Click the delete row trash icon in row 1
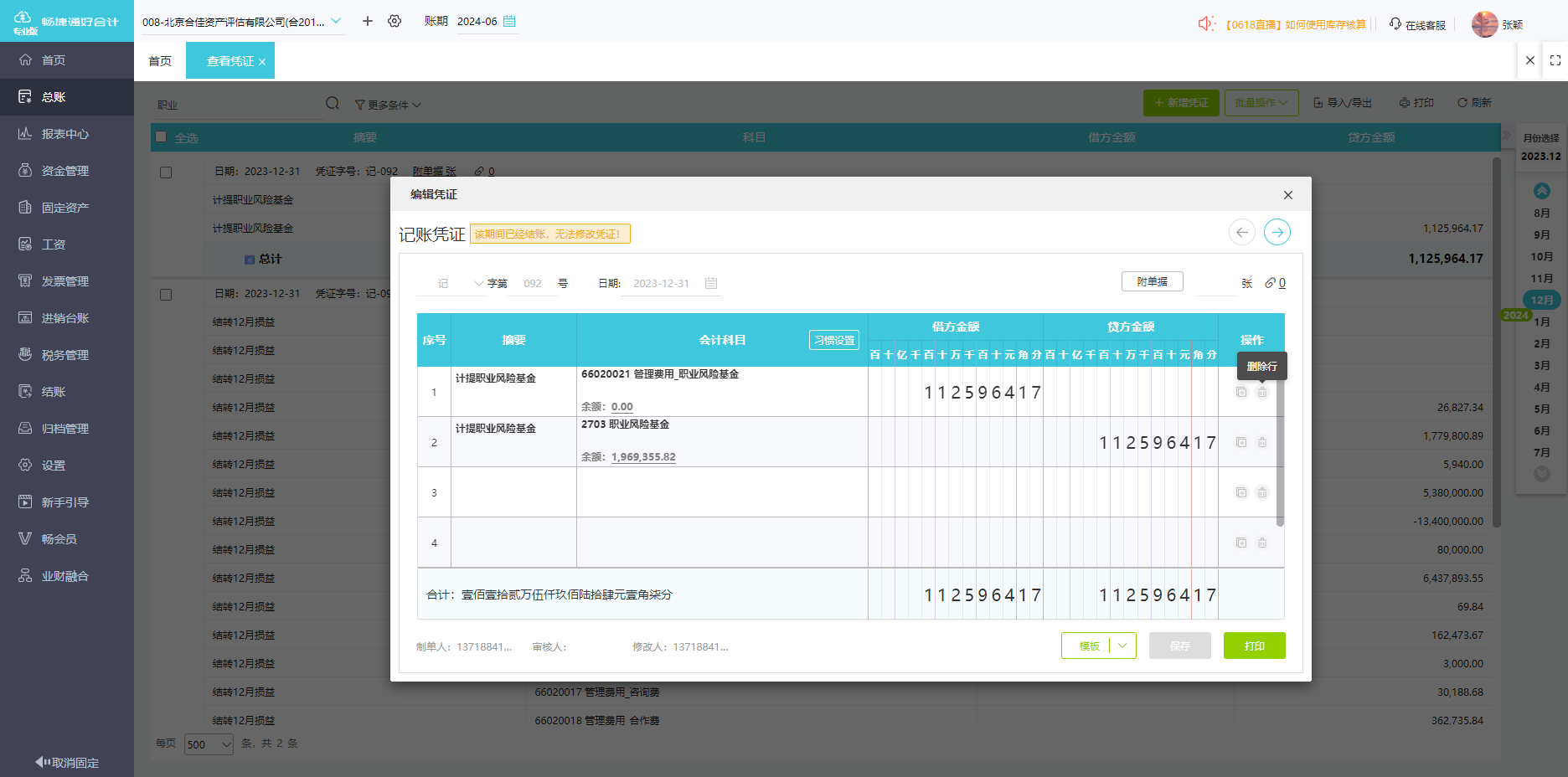Image resolution: width=1568 pixels, height=777 pixels. pyautogui.click(x=1262, y=392)
